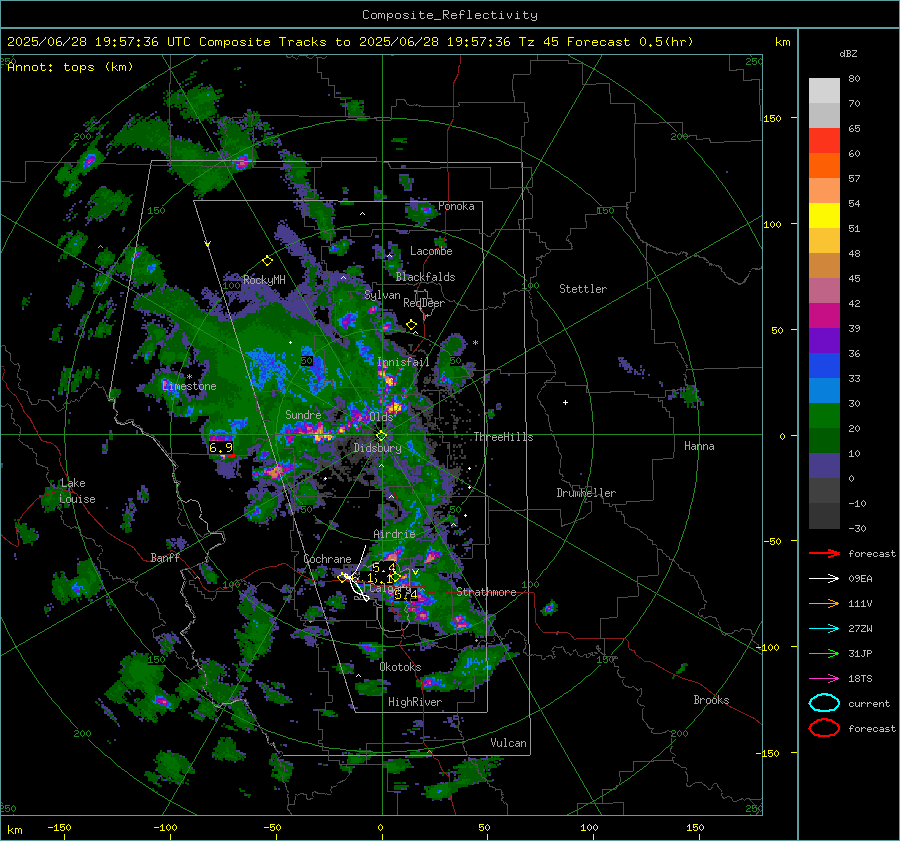Click the 'Forecast 0.5(hr)' header text
Viewport: 900px width, 841px height.
pos(630,42)
